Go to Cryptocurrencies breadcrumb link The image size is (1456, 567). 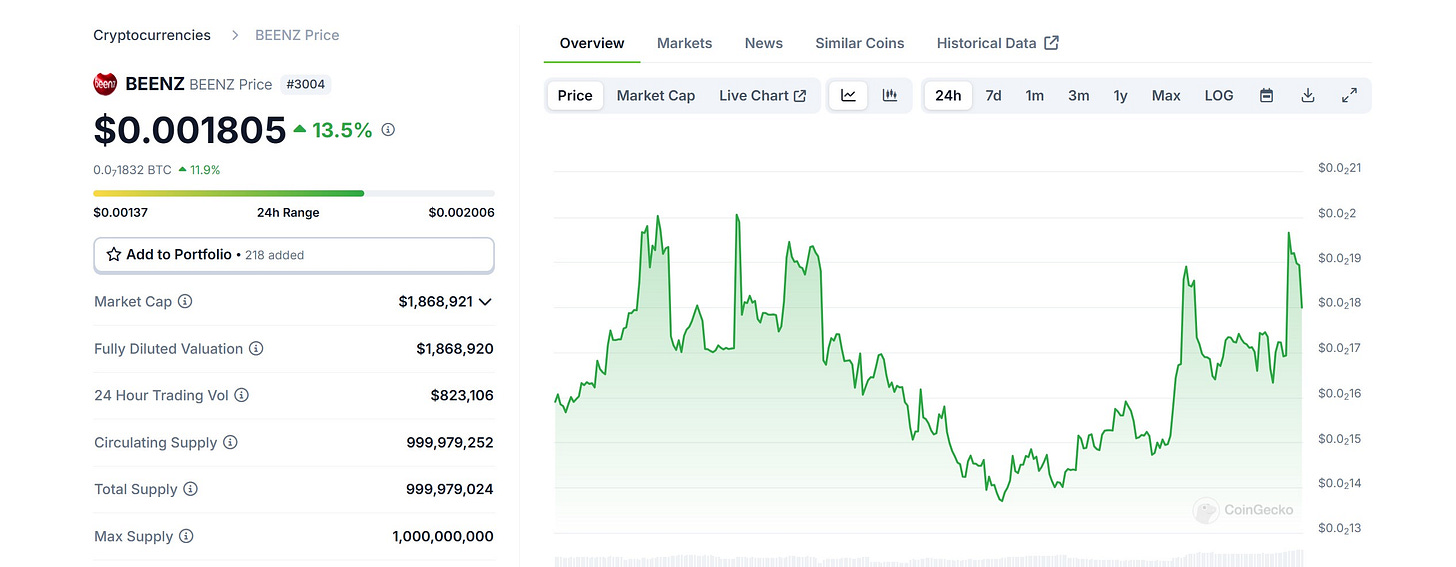coord(152,35)
